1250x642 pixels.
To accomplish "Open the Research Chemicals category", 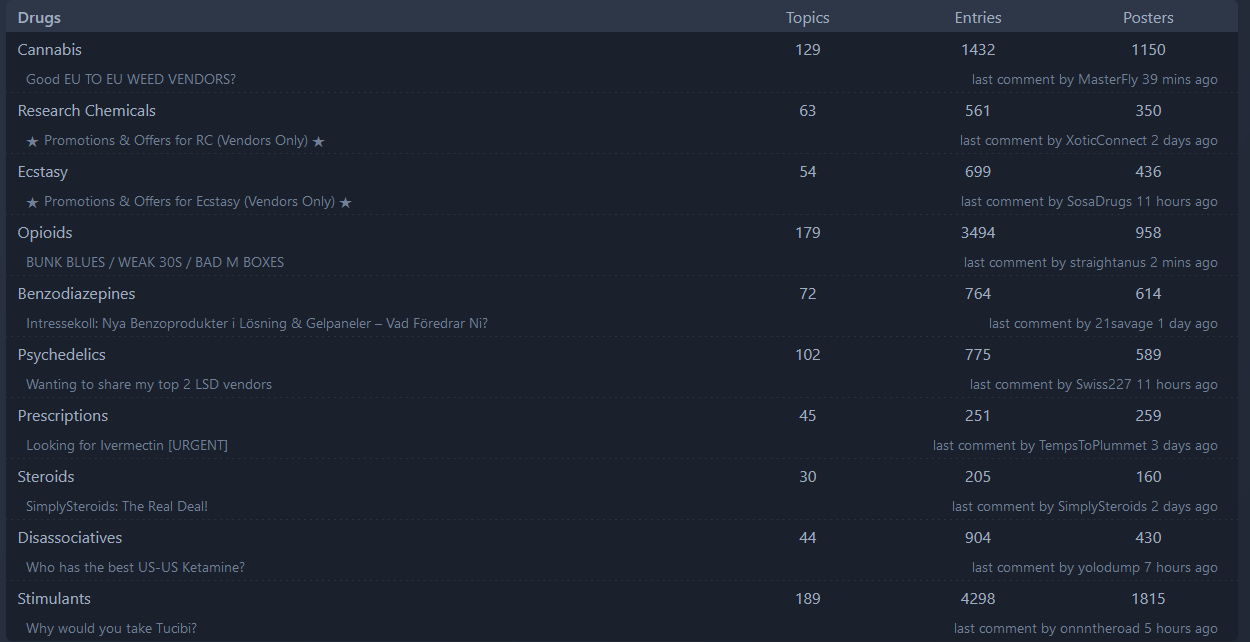I will coord(87,111).
